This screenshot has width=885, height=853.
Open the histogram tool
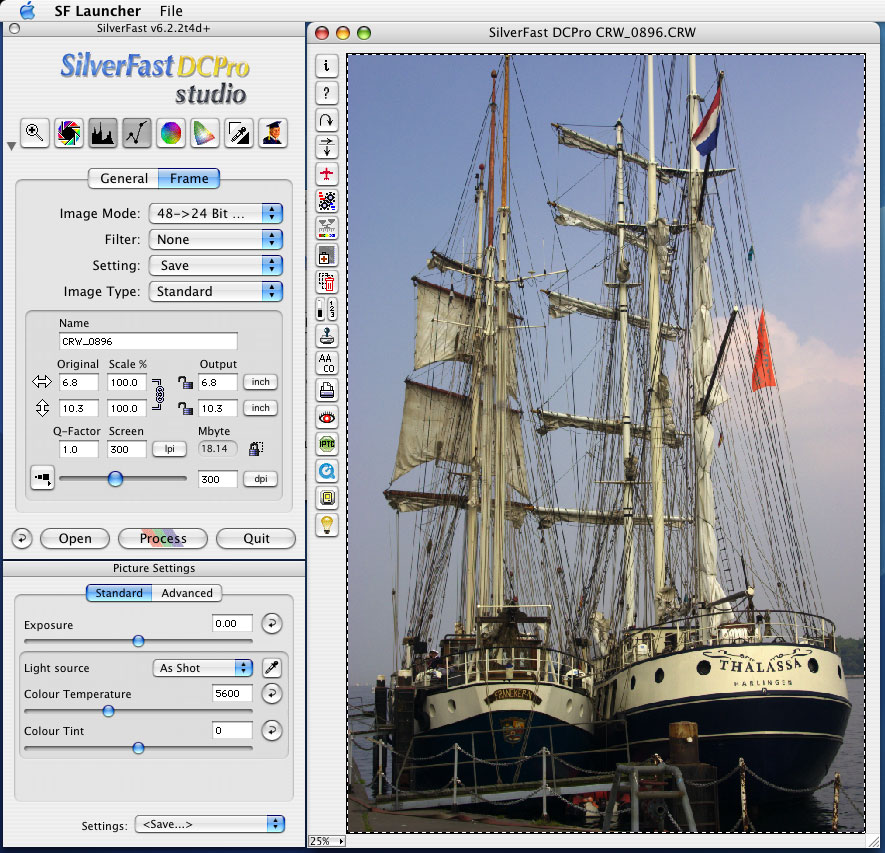(x=103, y=132)
